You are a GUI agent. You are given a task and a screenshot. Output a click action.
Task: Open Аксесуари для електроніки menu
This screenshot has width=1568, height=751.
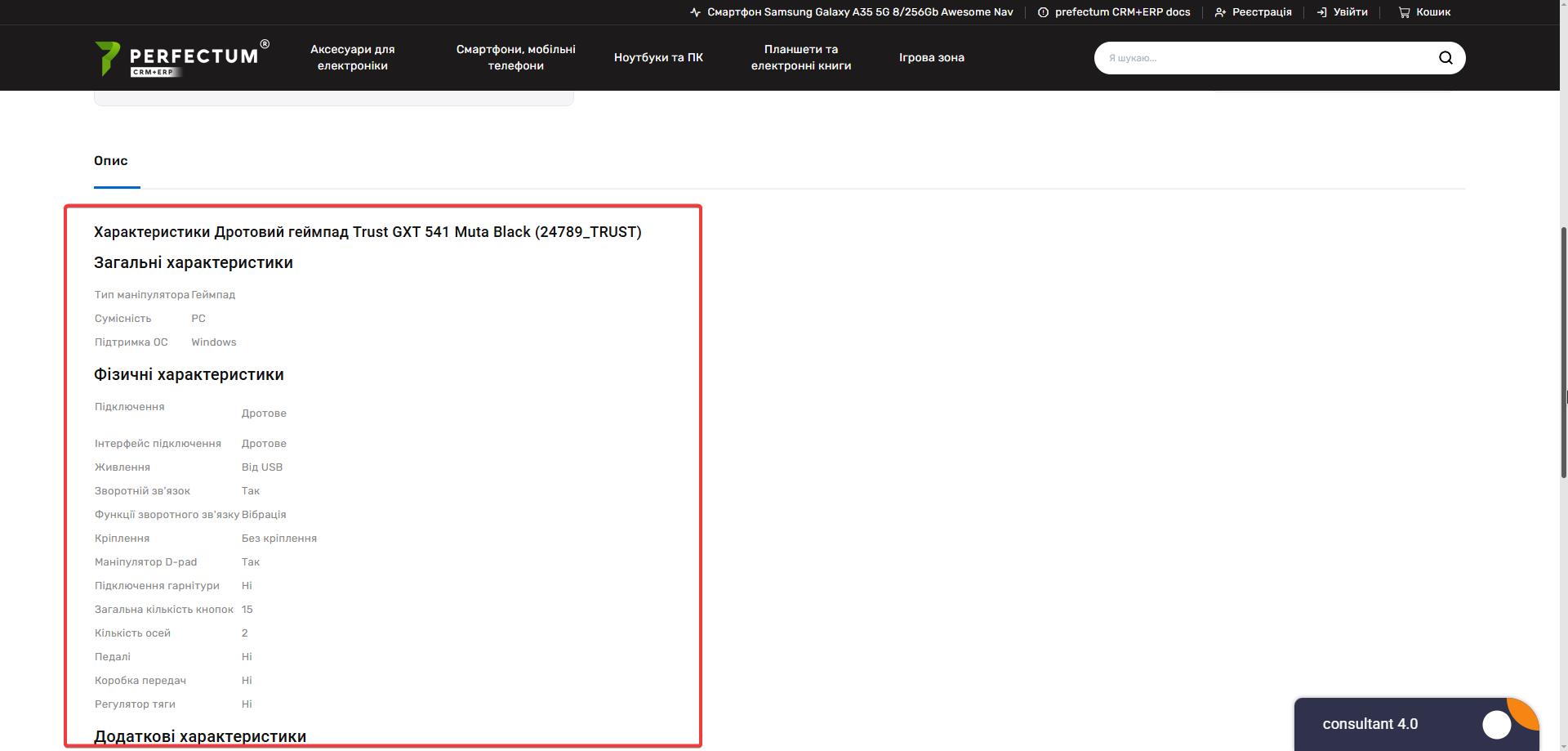352,58
